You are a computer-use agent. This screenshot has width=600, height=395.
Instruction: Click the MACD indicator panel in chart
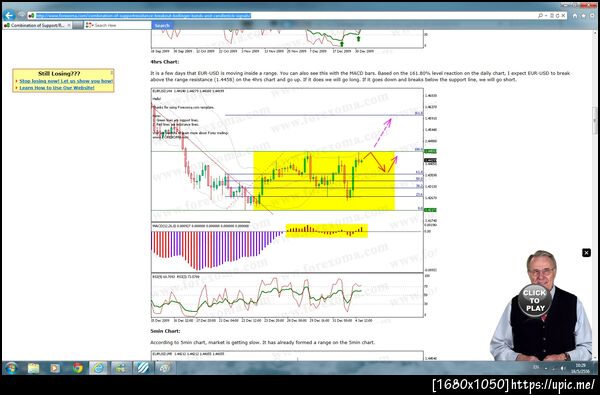[287, 247]
